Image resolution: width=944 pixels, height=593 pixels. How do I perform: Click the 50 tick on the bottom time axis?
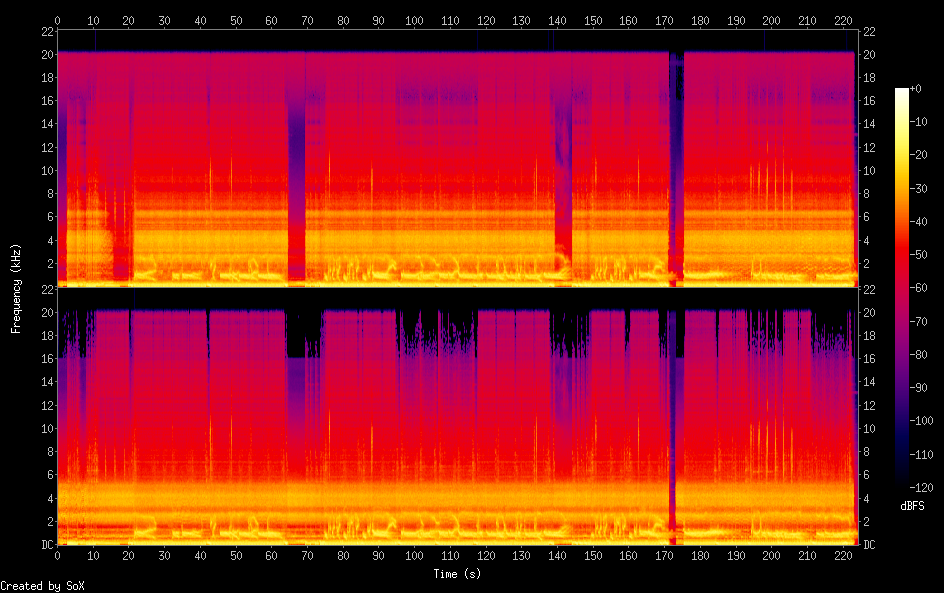tap(235, 555)
